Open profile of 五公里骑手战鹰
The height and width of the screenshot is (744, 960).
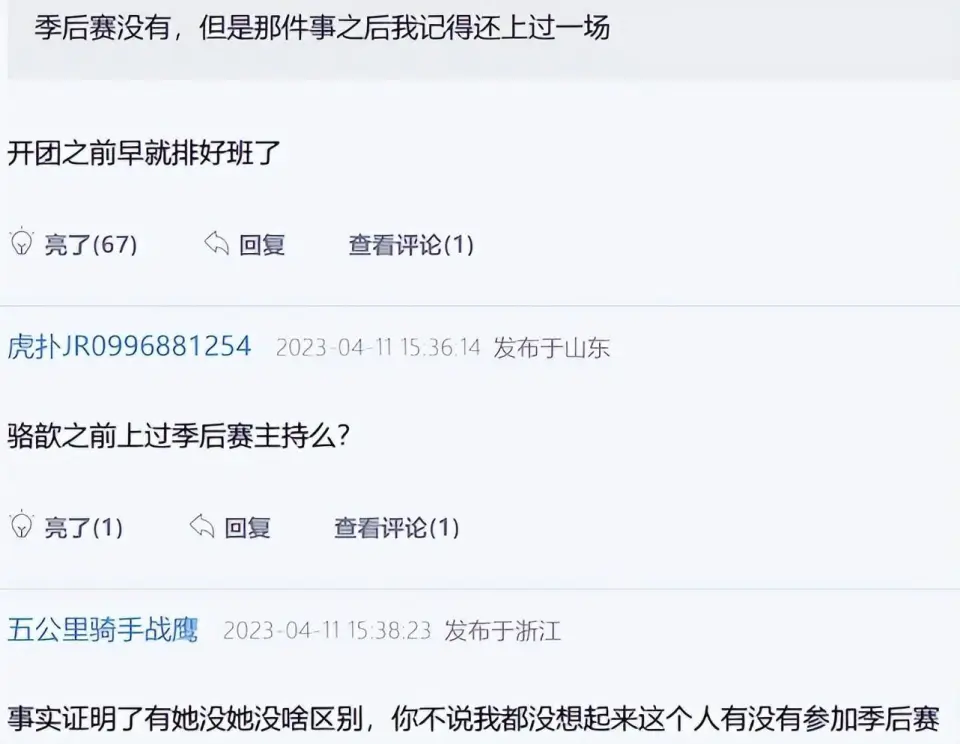point(103,629)
